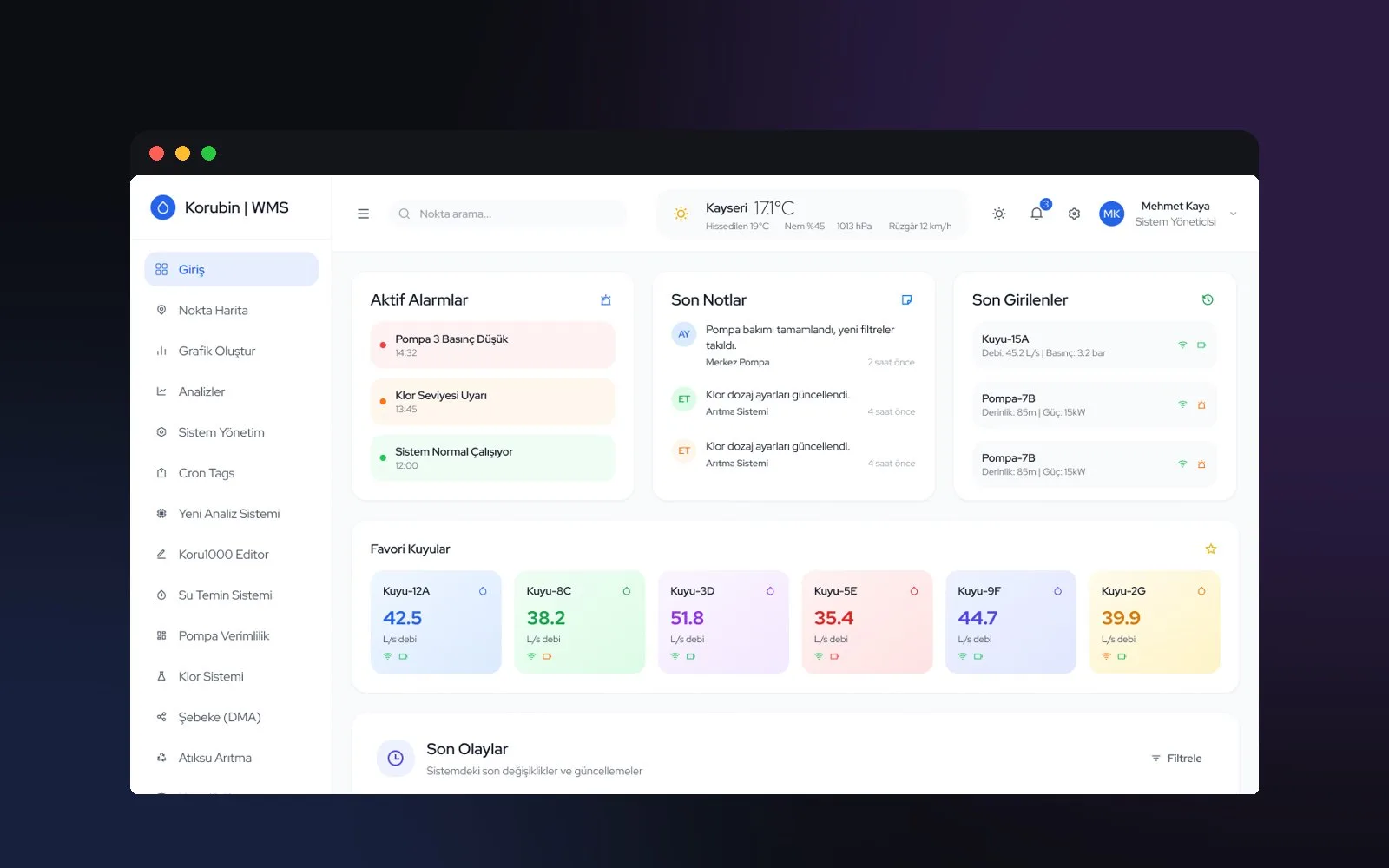
Task: Click the Koru1000 Editor pencil icon
Action: point(161,554)
